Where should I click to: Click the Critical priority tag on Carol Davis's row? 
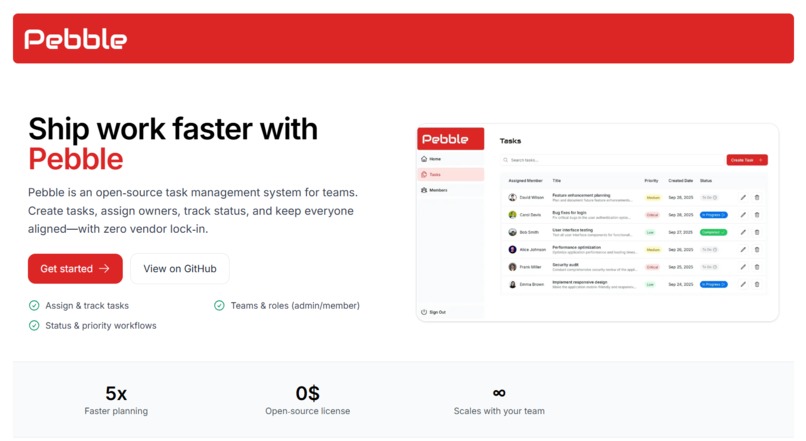pos(652,215)
